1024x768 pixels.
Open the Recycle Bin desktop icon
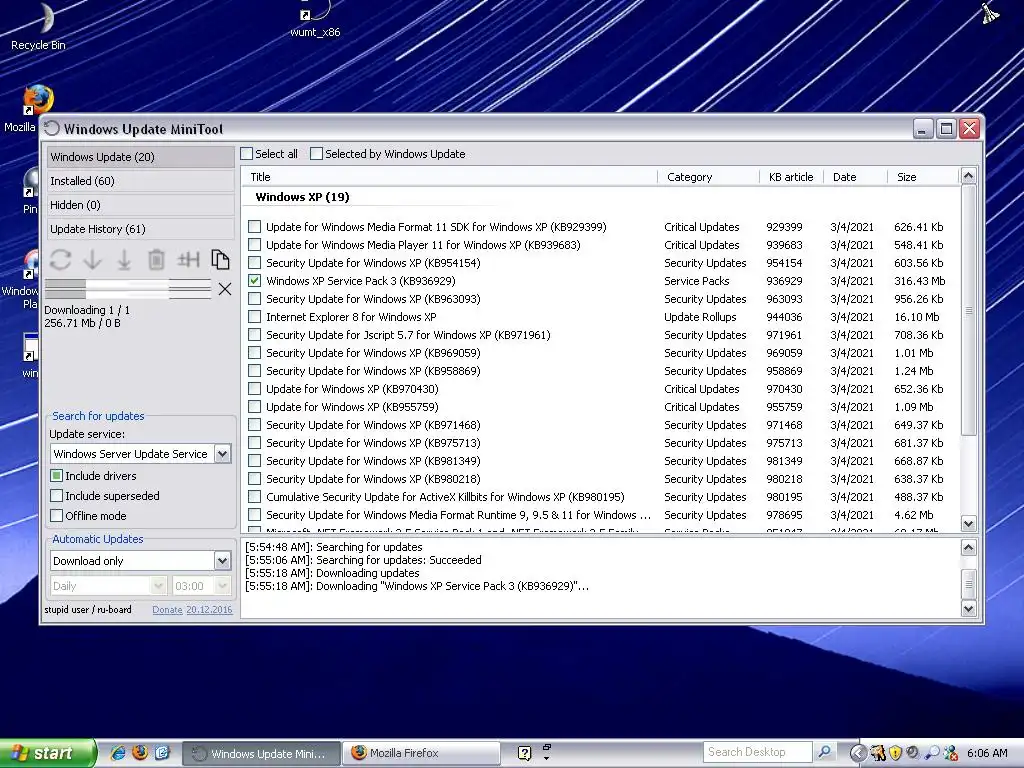[39, 27]
